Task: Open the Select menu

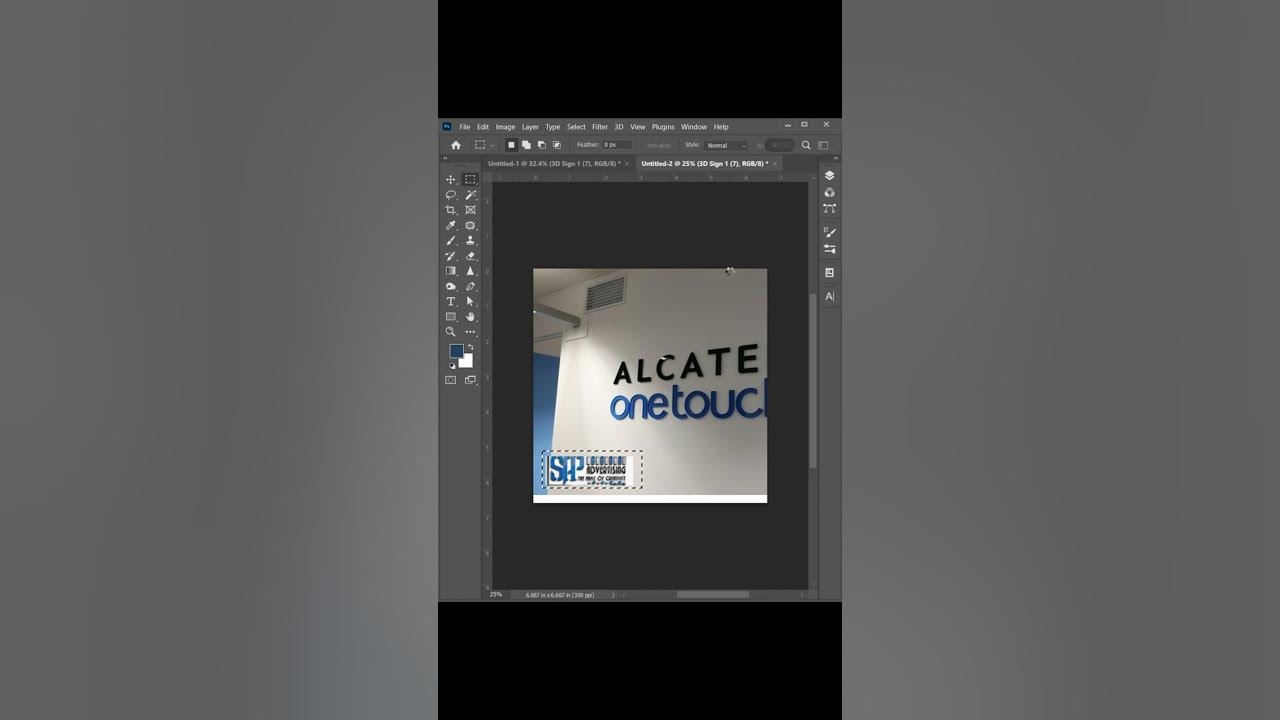Action: tap(576, 127)
